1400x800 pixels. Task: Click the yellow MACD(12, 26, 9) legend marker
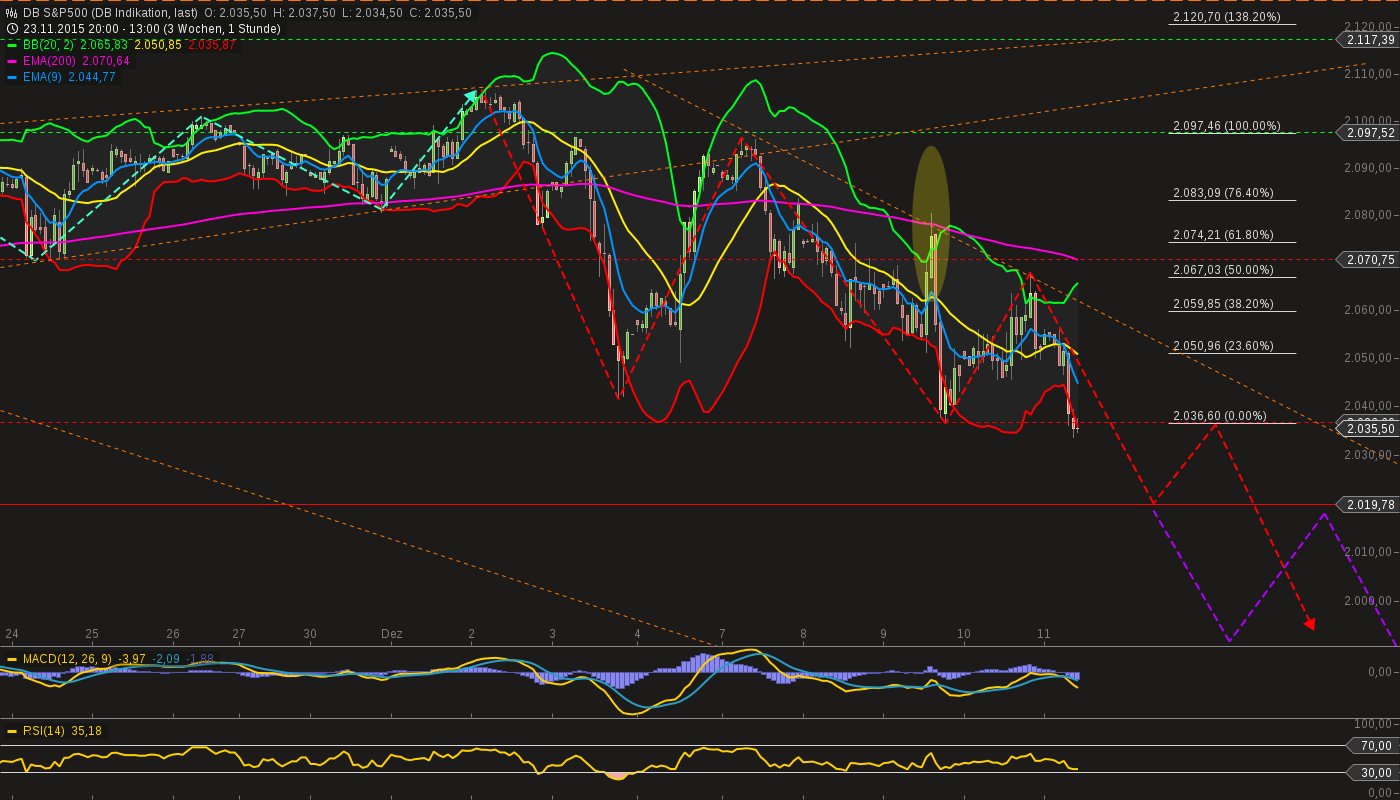12,659
